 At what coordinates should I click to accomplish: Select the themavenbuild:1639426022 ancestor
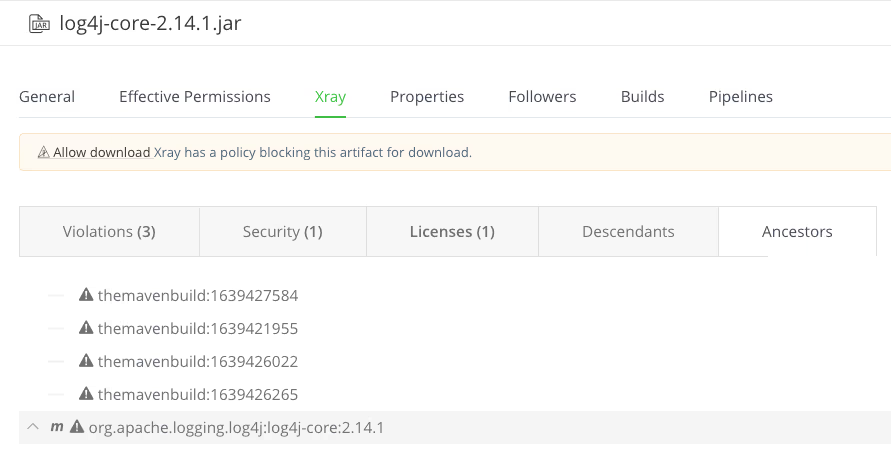198,361
